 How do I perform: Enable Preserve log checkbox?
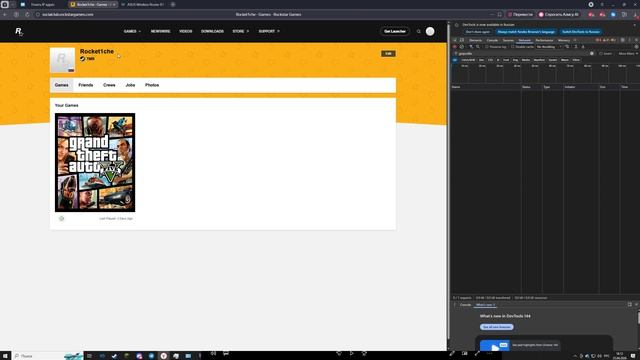click(487, 47)
